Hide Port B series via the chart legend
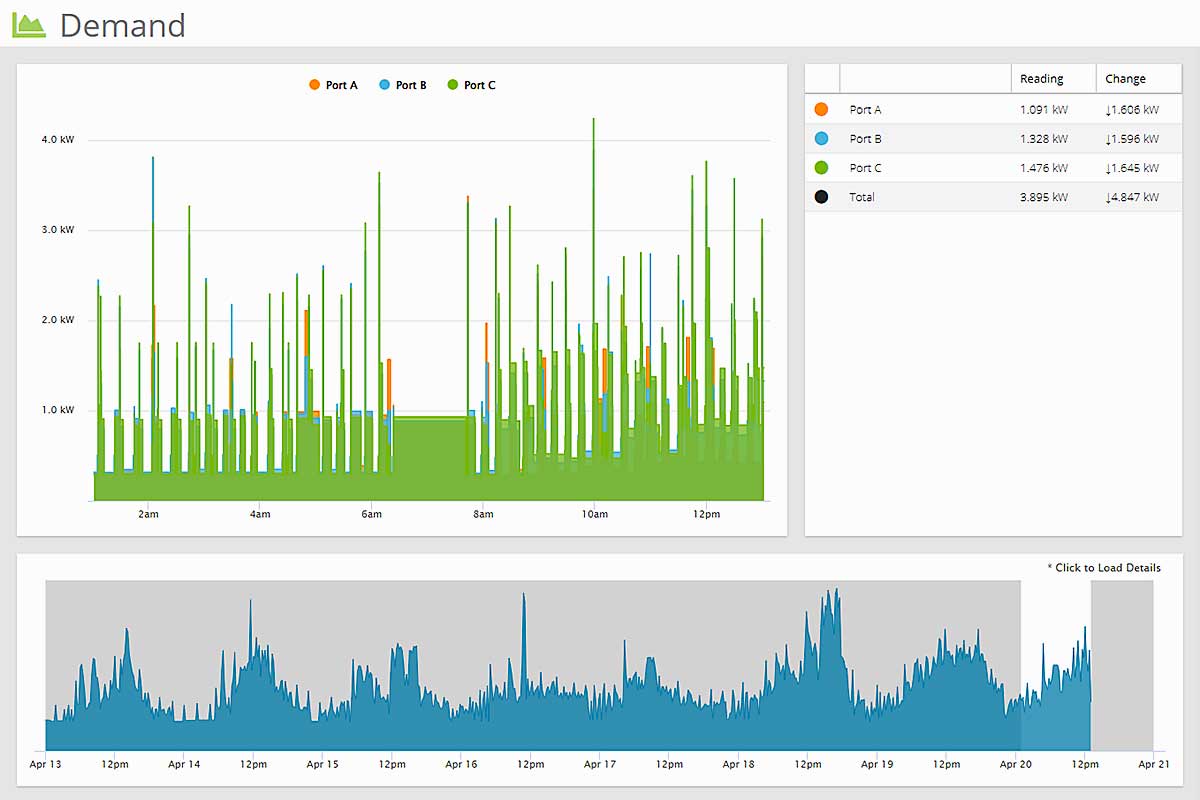The width and height of the screenshot is (1200, 800). tap(403, 85)
